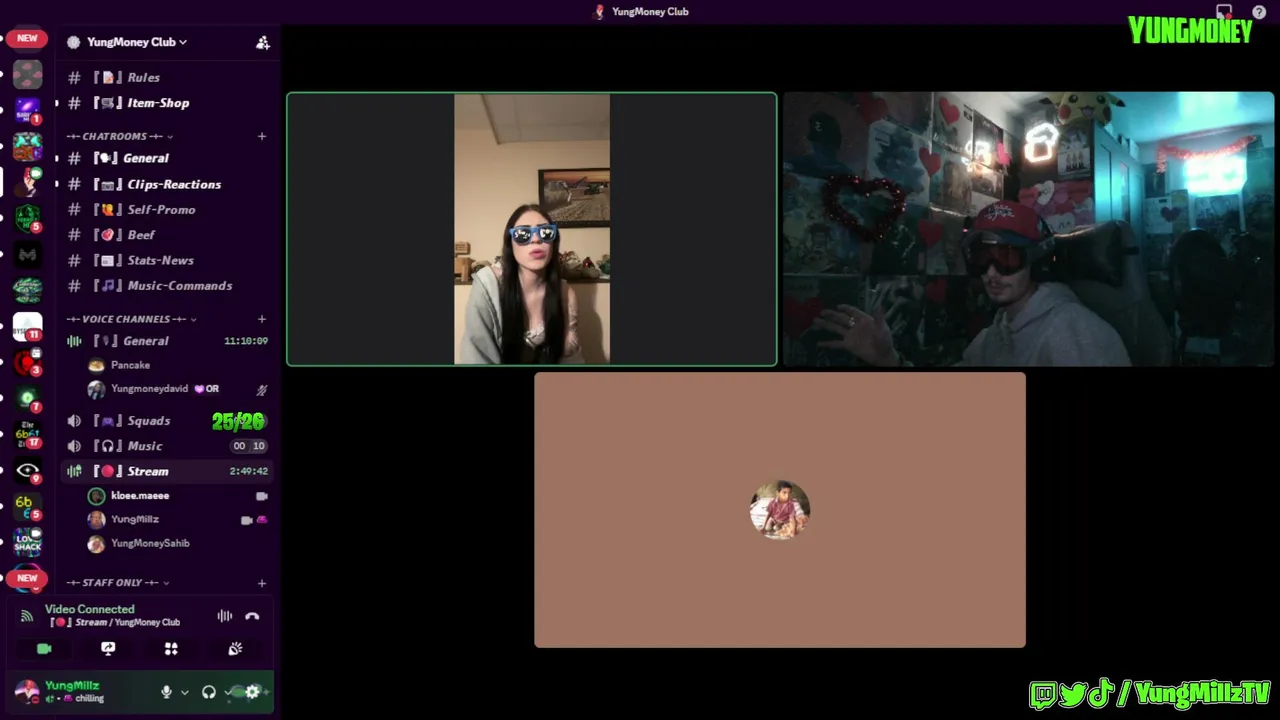Open the 6b6t server with badge 17

click(27, 434)
